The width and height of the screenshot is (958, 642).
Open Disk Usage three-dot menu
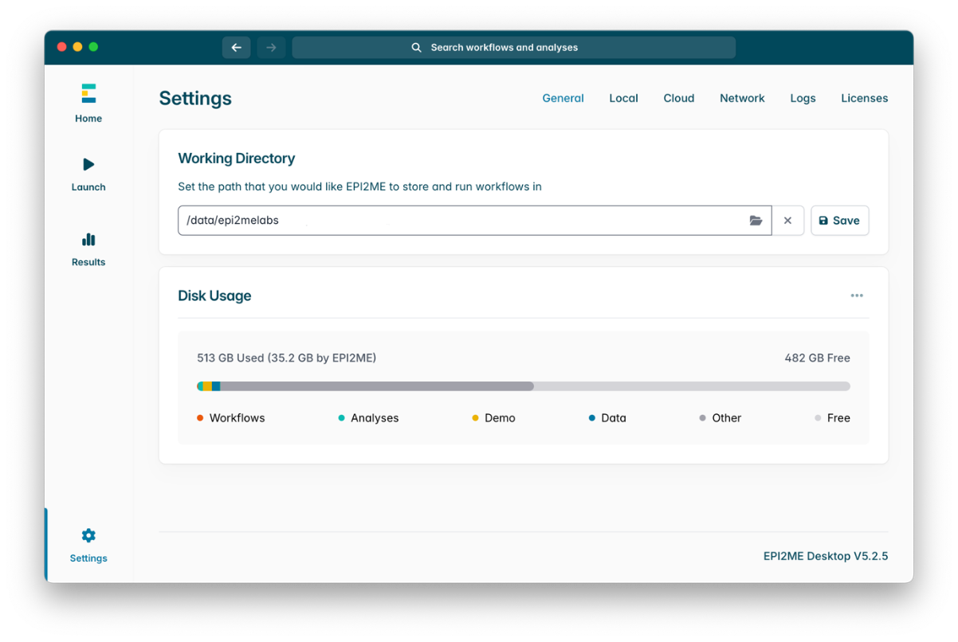(857, 296)
